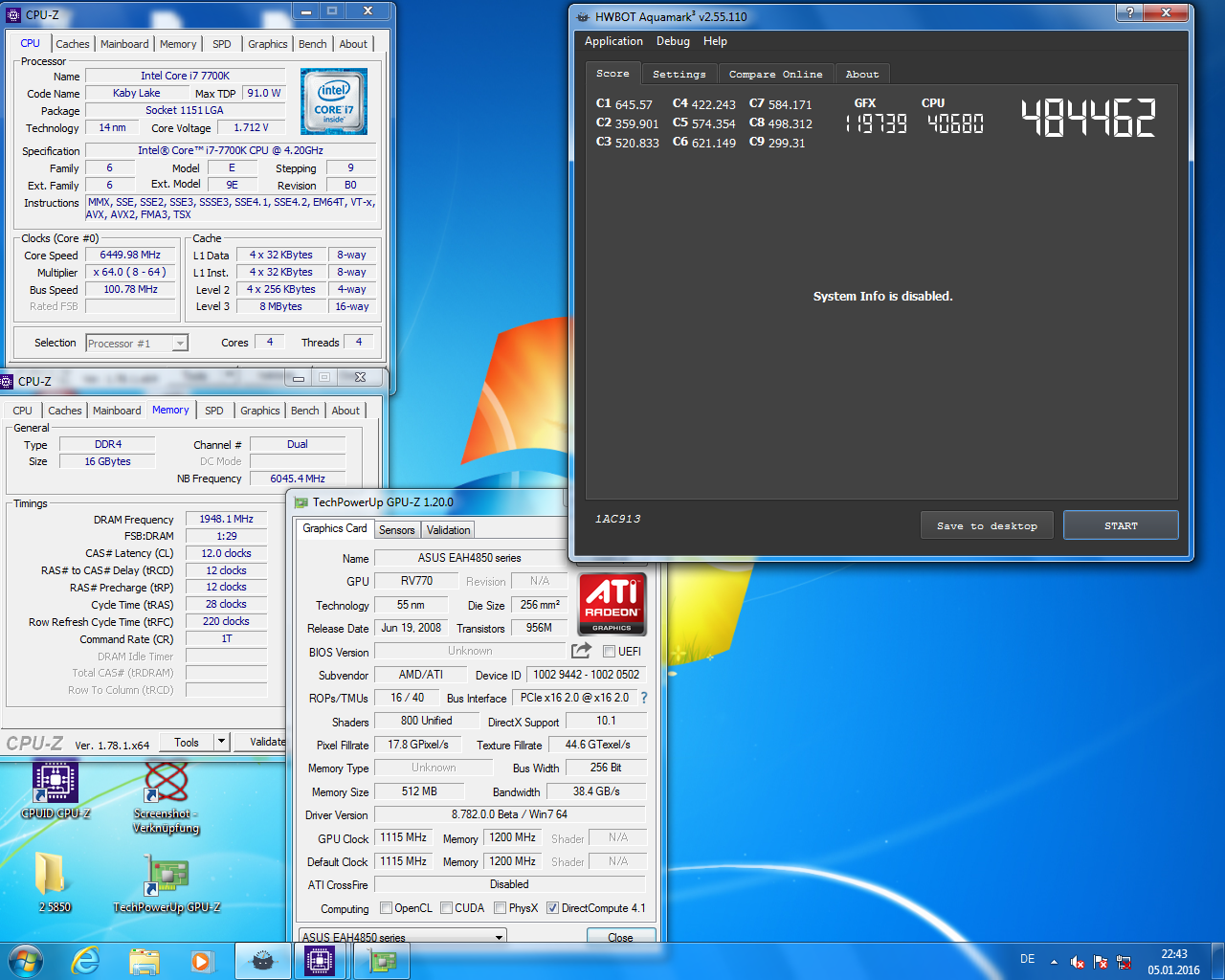Open Windows Explorer from the taskbar
Screen dimensions: 1225x980
[x=145, y=961]
